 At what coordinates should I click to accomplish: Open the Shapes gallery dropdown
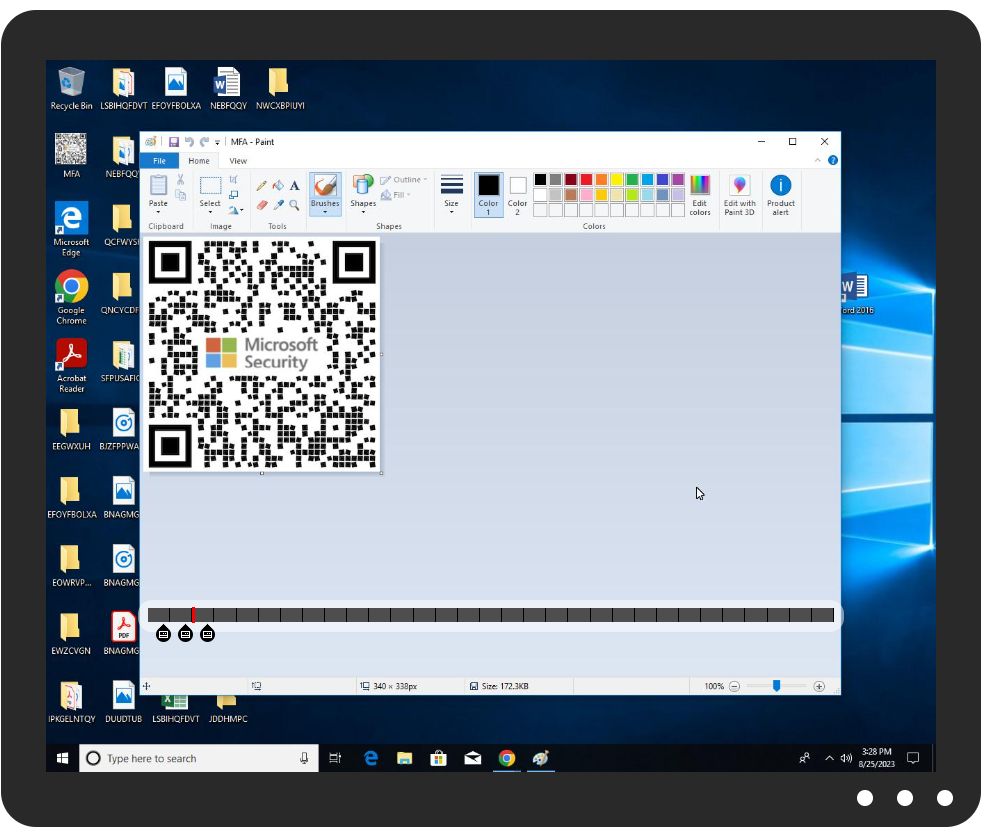tap(363, 213)
